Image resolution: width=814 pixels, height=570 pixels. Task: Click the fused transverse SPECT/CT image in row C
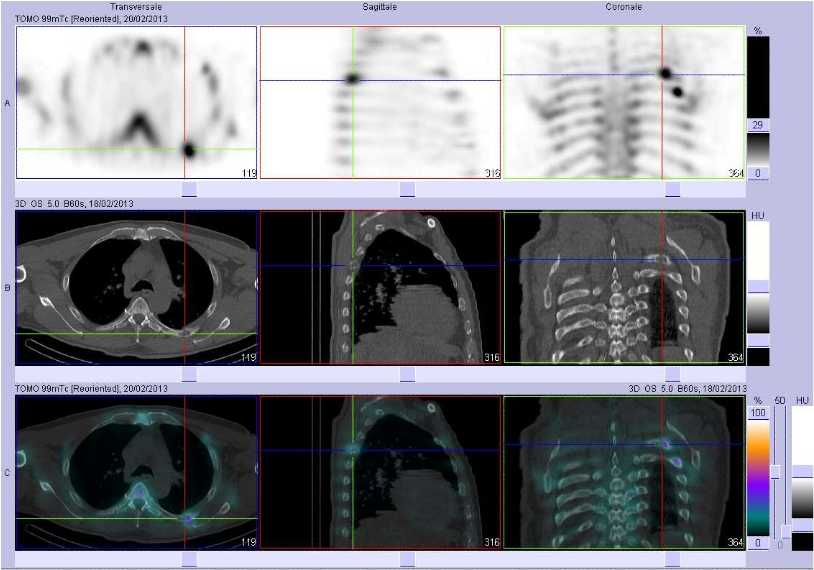pyautogui.click(x=137, y=472)
